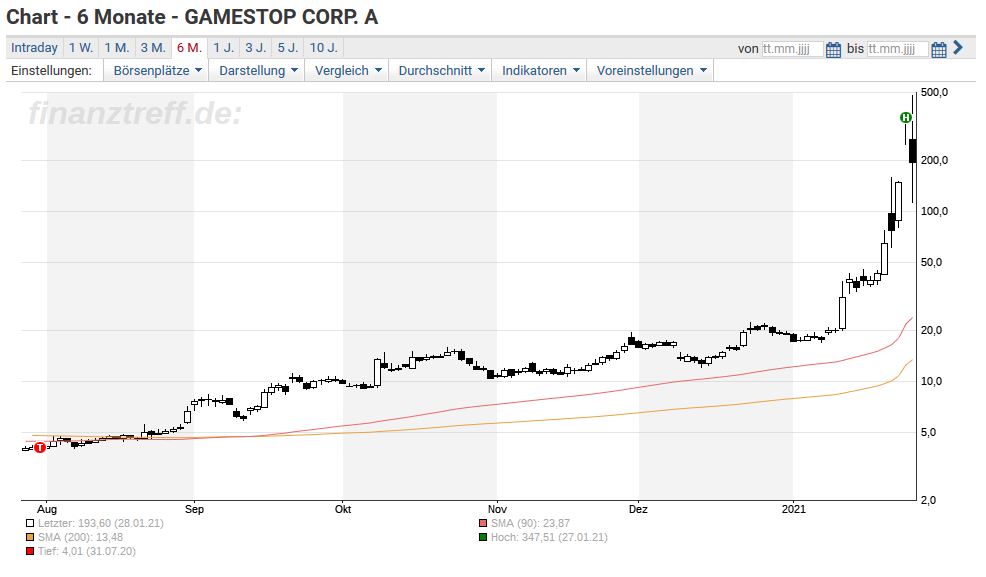Click the Nov month axis label

point(497,509)
